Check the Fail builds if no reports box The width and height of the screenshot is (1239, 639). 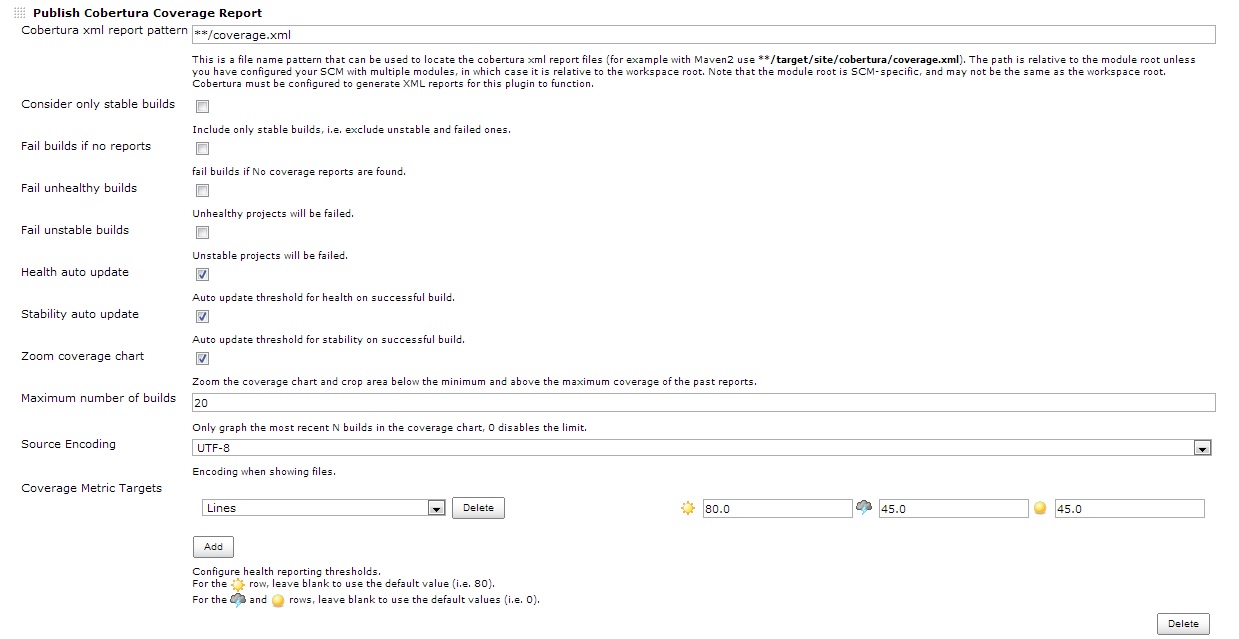pos(202,148)
